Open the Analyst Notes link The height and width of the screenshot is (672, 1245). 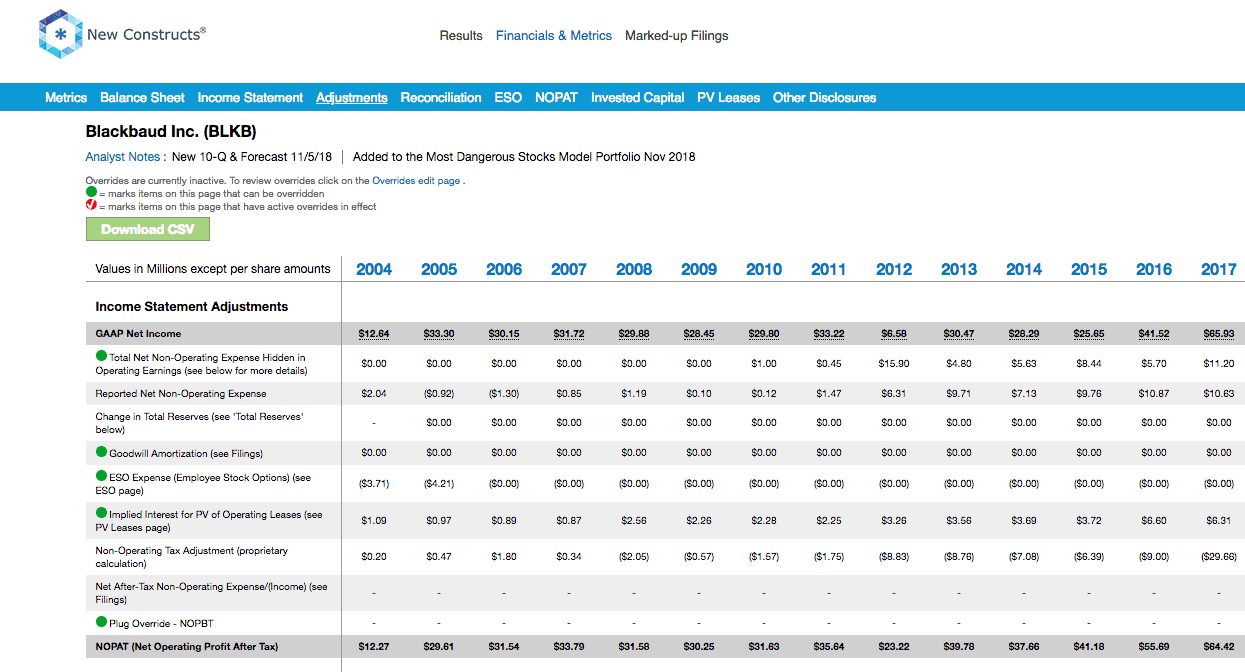point(123,157)
